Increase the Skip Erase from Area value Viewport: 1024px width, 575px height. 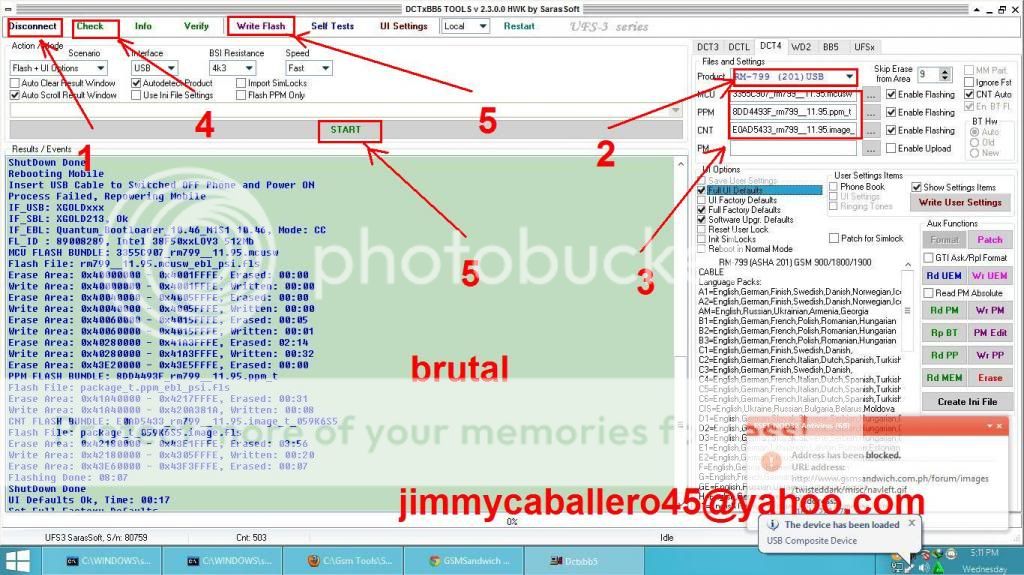coord(945,71)
